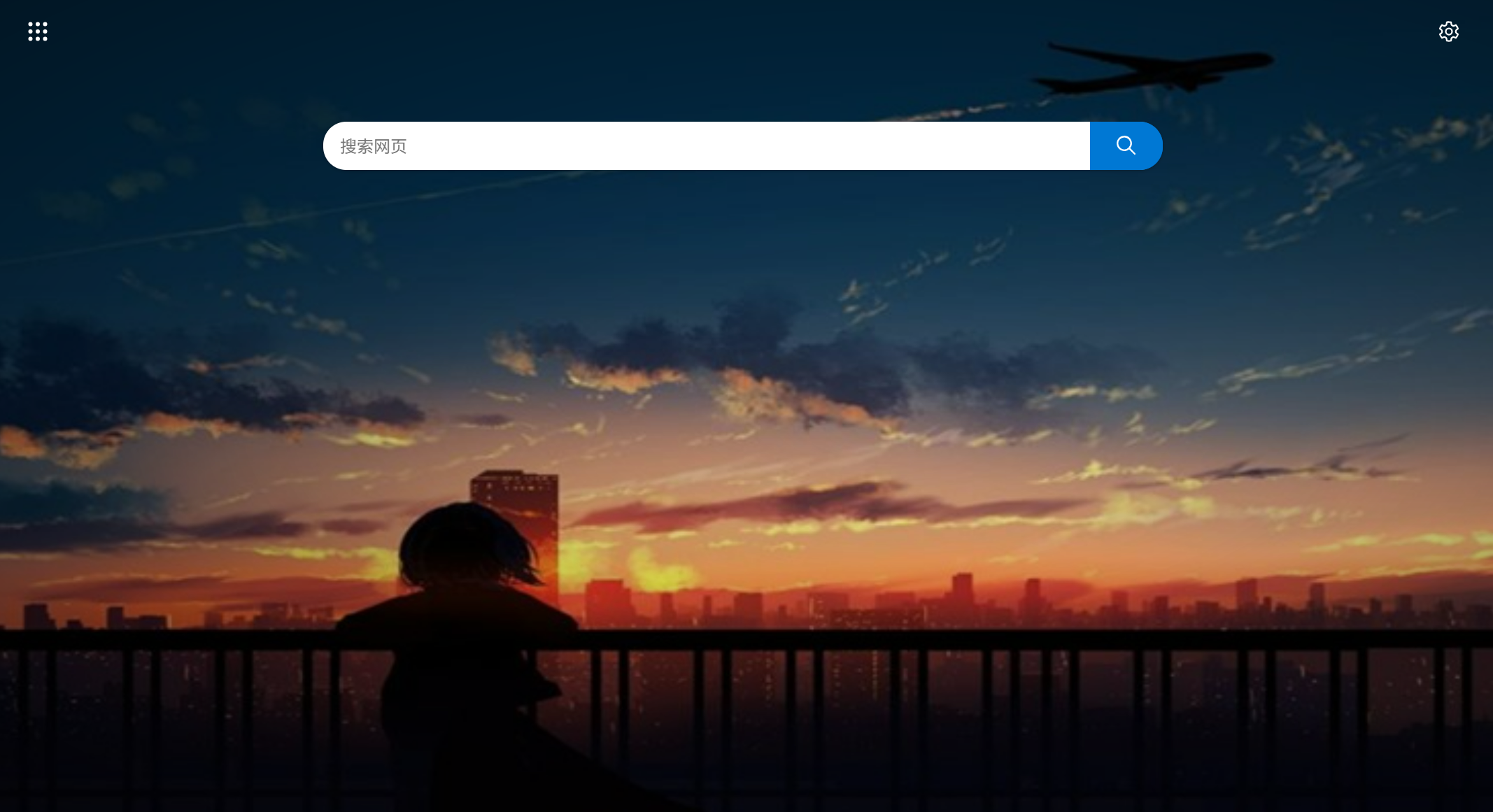This screenshot has width=1493, height=812.
Task: Click the 搜索网页 placeholder text
Action: (x=374, y=146)
